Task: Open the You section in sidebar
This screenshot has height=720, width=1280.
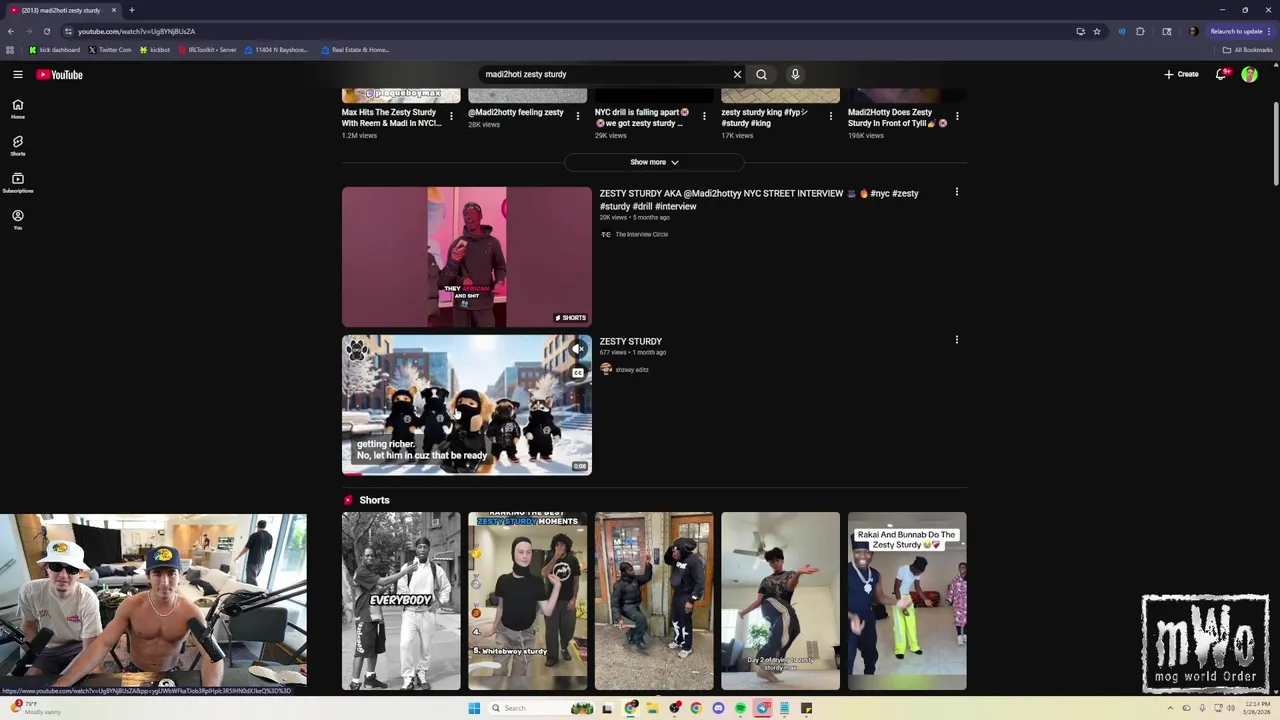Action: tap(18, 220)
